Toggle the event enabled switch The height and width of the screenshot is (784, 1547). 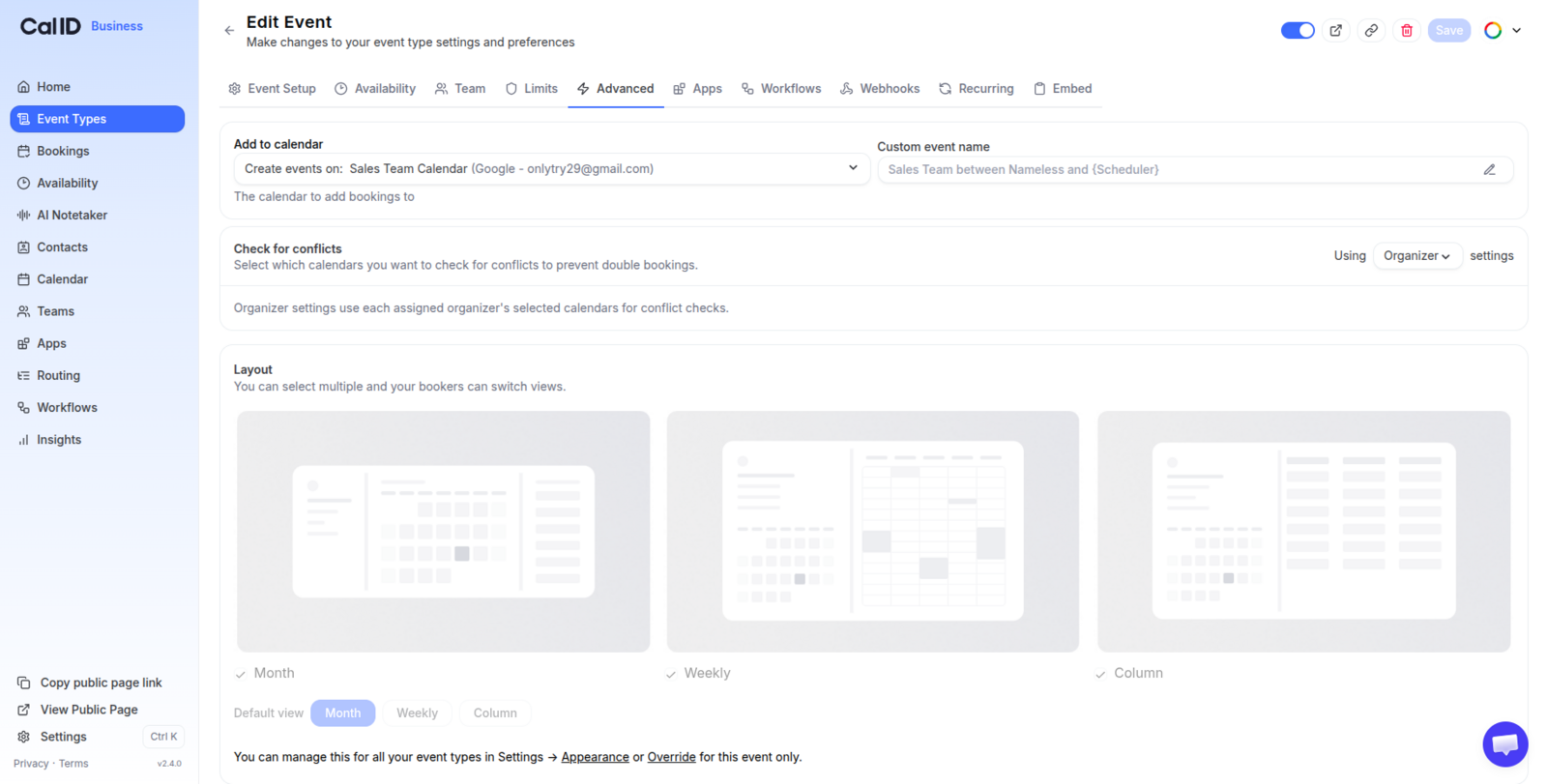coord(1298,31)
